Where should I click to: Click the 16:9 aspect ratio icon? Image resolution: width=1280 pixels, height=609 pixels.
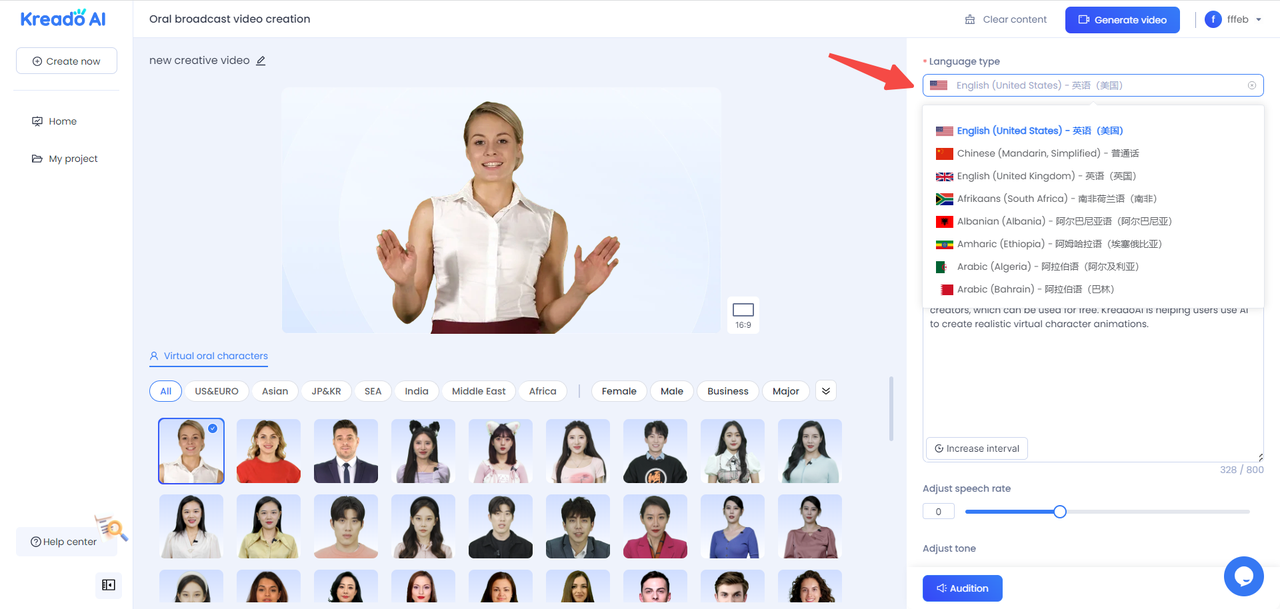point(743,315)
